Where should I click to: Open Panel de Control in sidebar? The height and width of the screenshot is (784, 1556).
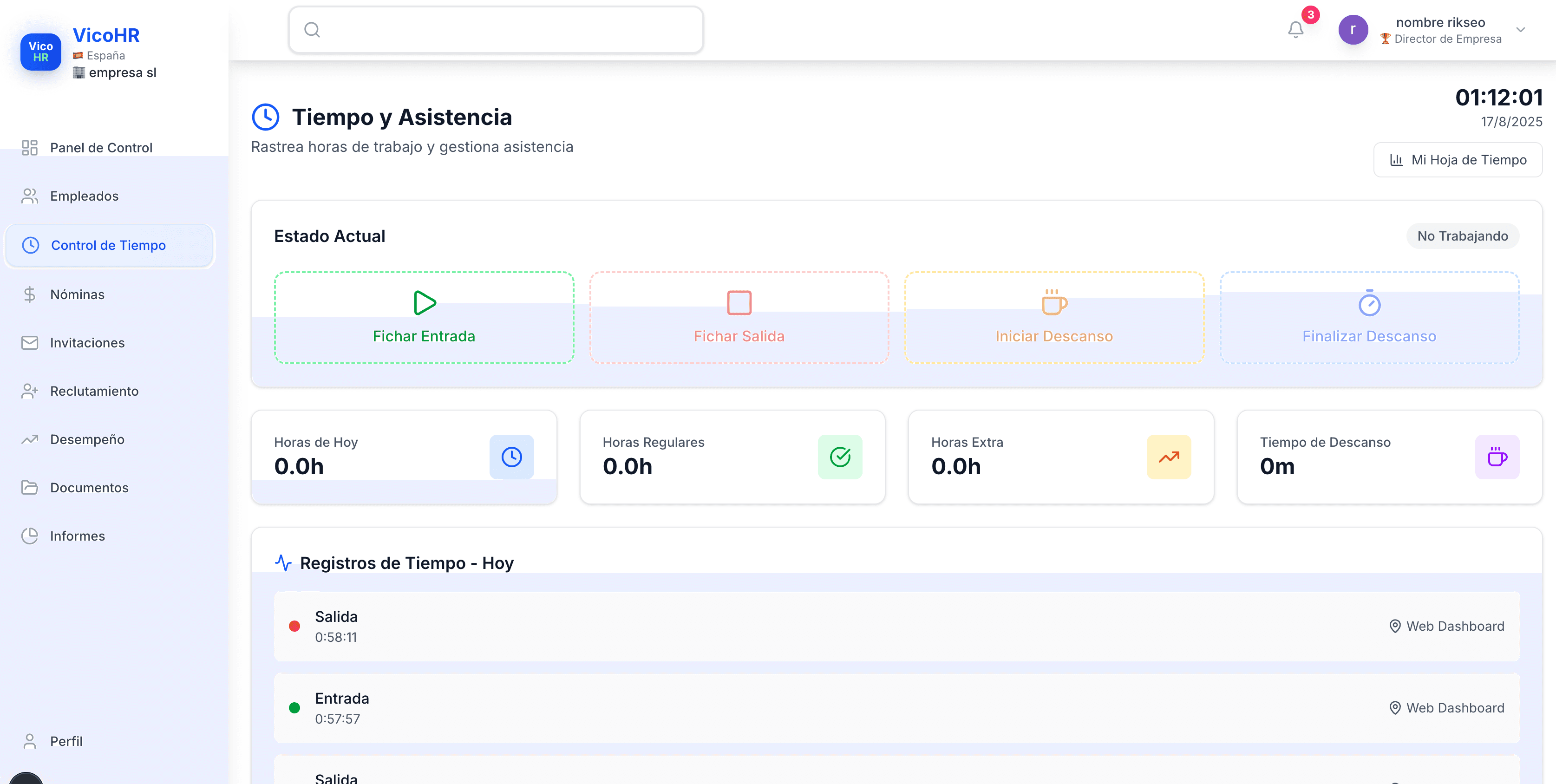pyautogui.click(x=109, y=147)
